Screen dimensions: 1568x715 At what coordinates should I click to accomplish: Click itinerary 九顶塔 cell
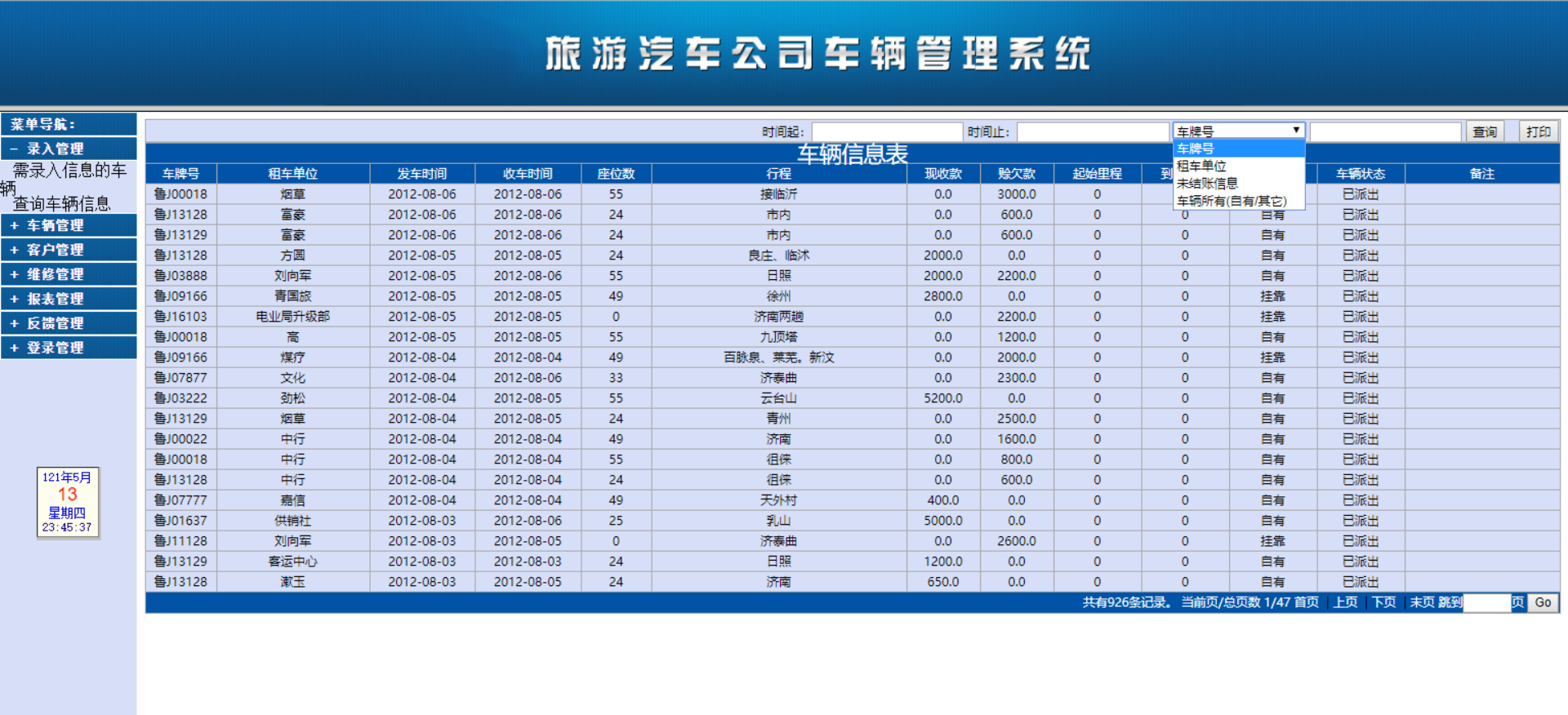[x=779, y=337]
